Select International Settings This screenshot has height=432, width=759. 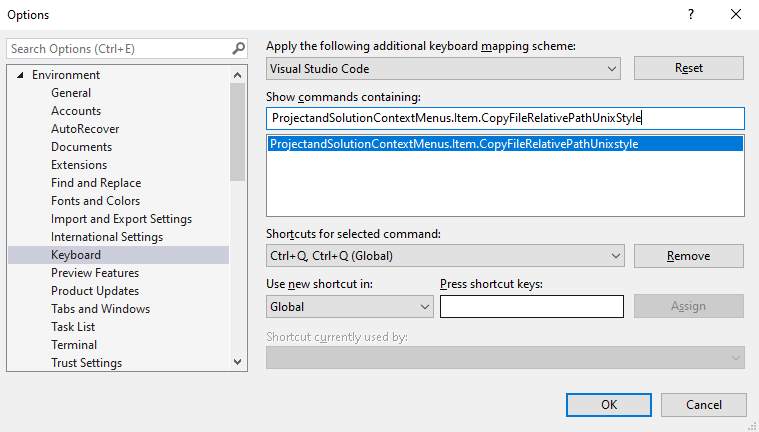point(107,236)
